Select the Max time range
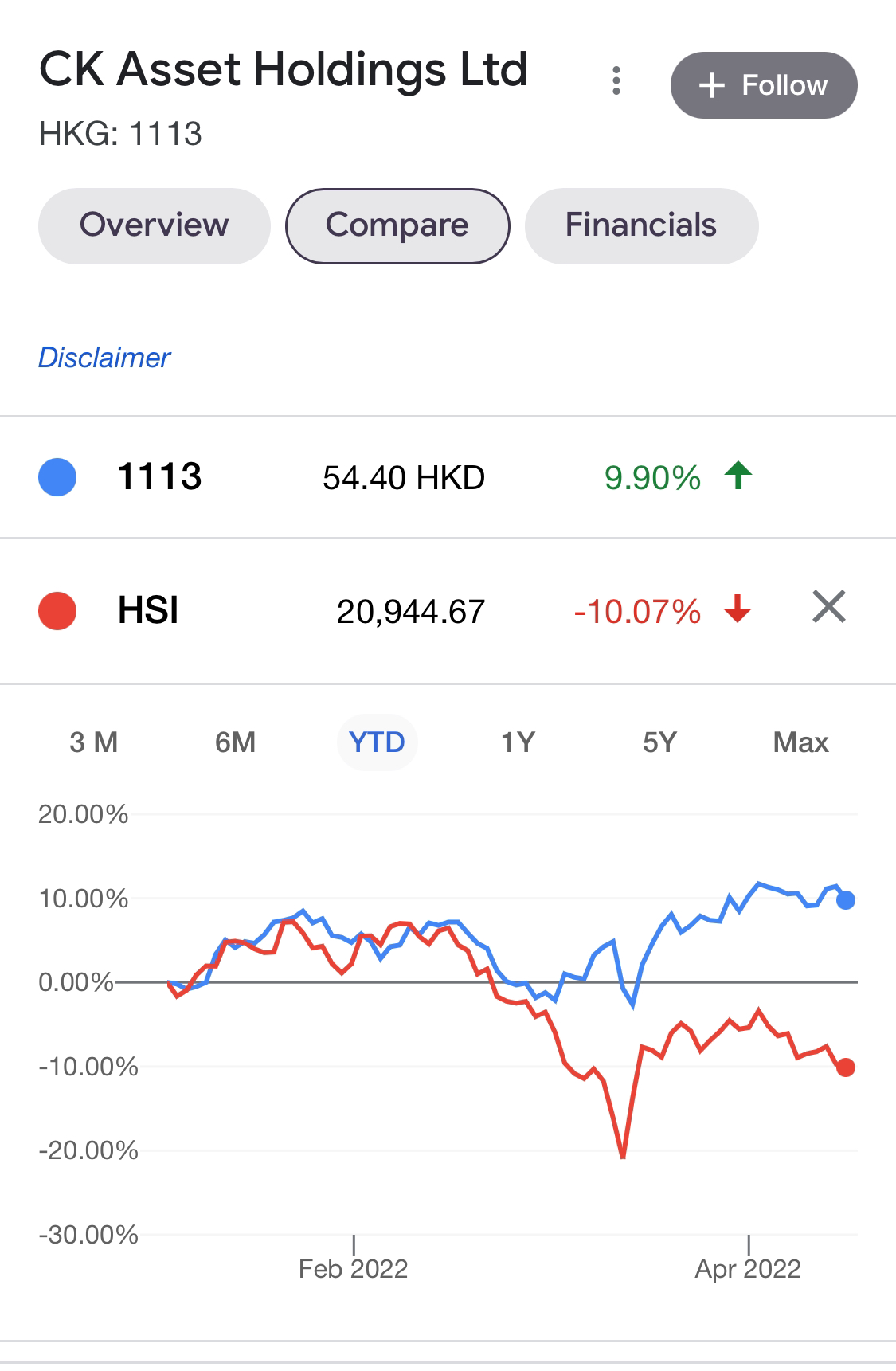896x1371 pixels. tap(801, 742)
